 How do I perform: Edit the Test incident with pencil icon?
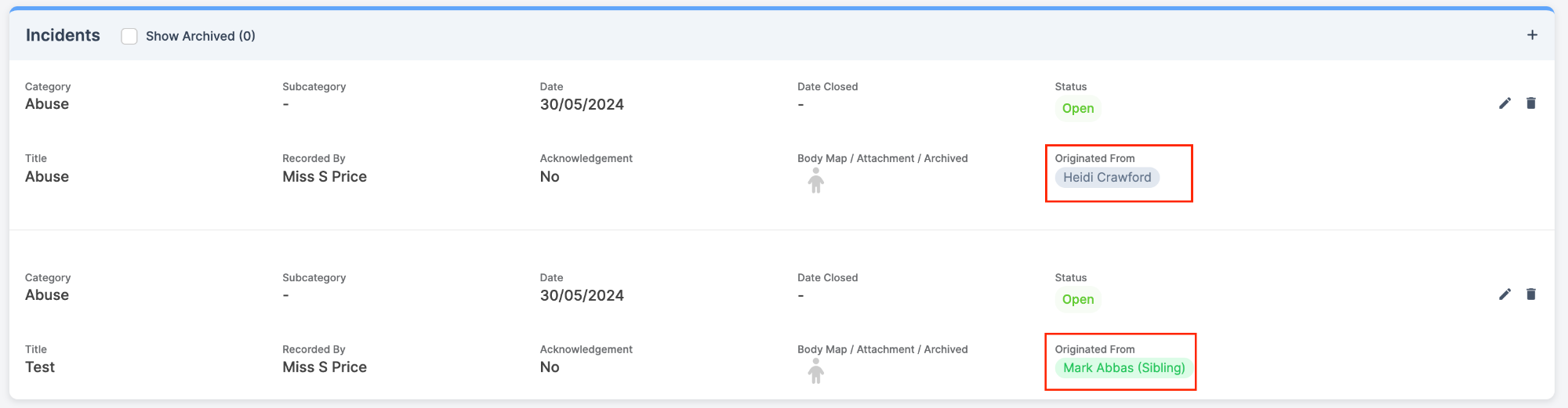tap(1504, 294)
